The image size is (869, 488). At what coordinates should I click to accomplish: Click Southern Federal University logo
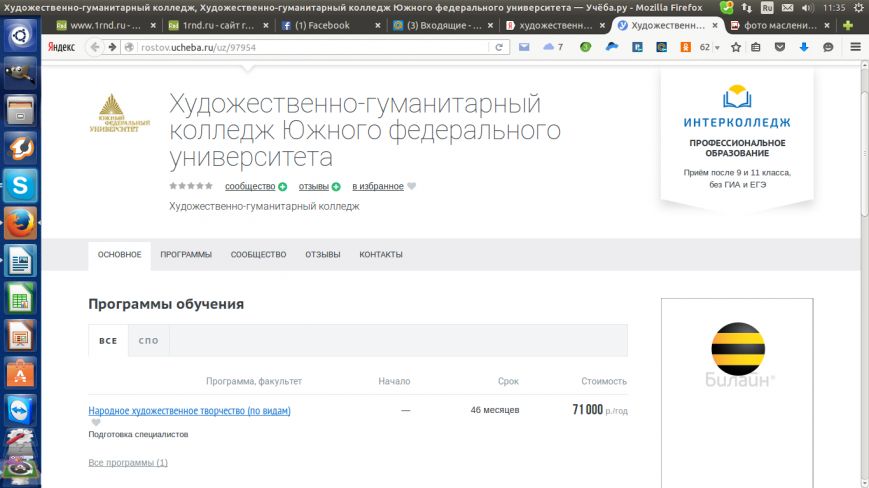coord(120,114)
